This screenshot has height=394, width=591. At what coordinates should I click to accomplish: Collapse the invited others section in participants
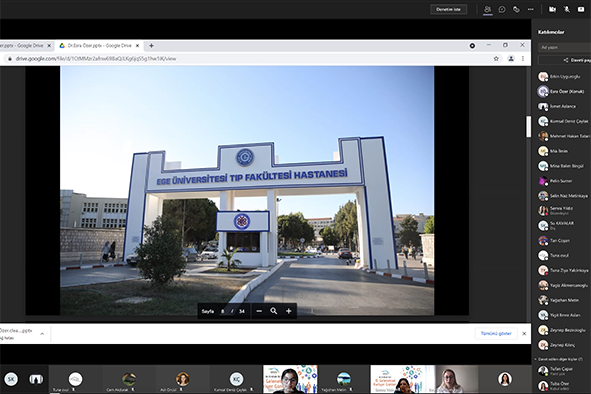tap(536, 359)
